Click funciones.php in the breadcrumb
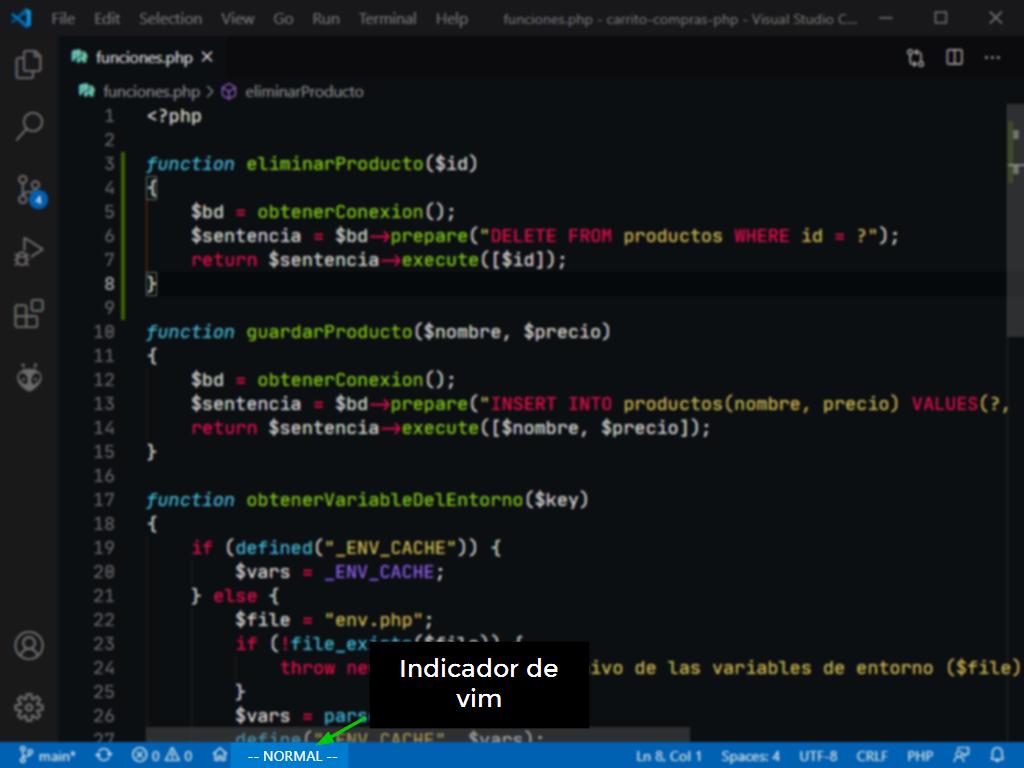This screenshot has width=1024, height=768. [151, 91]
